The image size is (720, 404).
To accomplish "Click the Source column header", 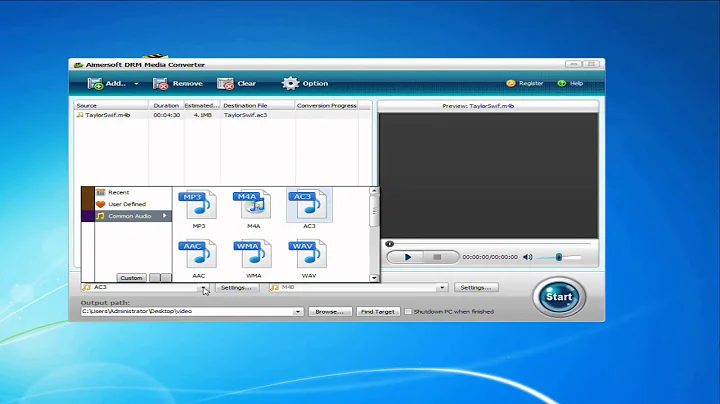I will [111, 106].
